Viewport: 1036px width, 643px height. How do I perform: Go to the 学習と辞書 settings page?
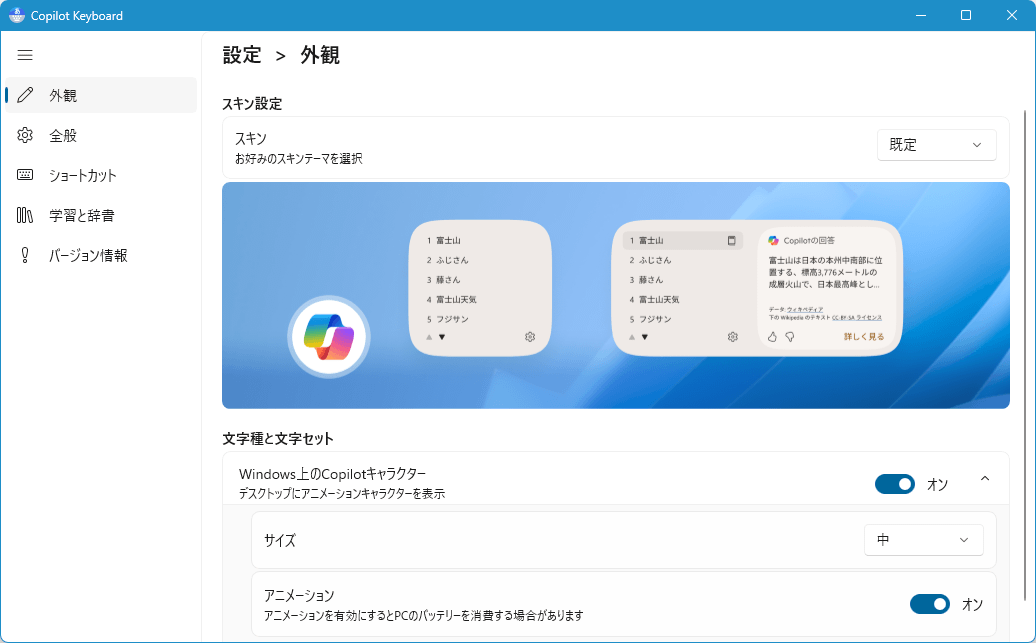(81, 215)
